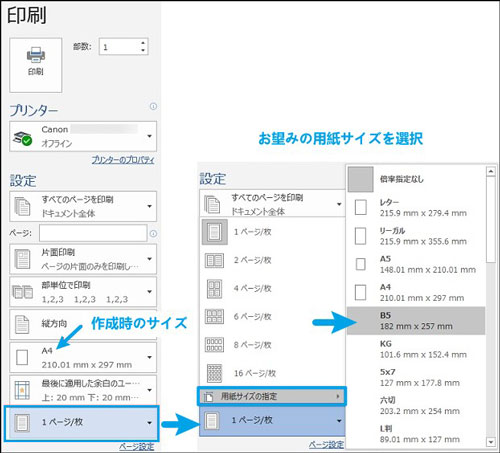Select the 4 ページ/枚 layout icon
Image resolution: width=500 pixels, height=453 pixels.
tap(214, 289)
